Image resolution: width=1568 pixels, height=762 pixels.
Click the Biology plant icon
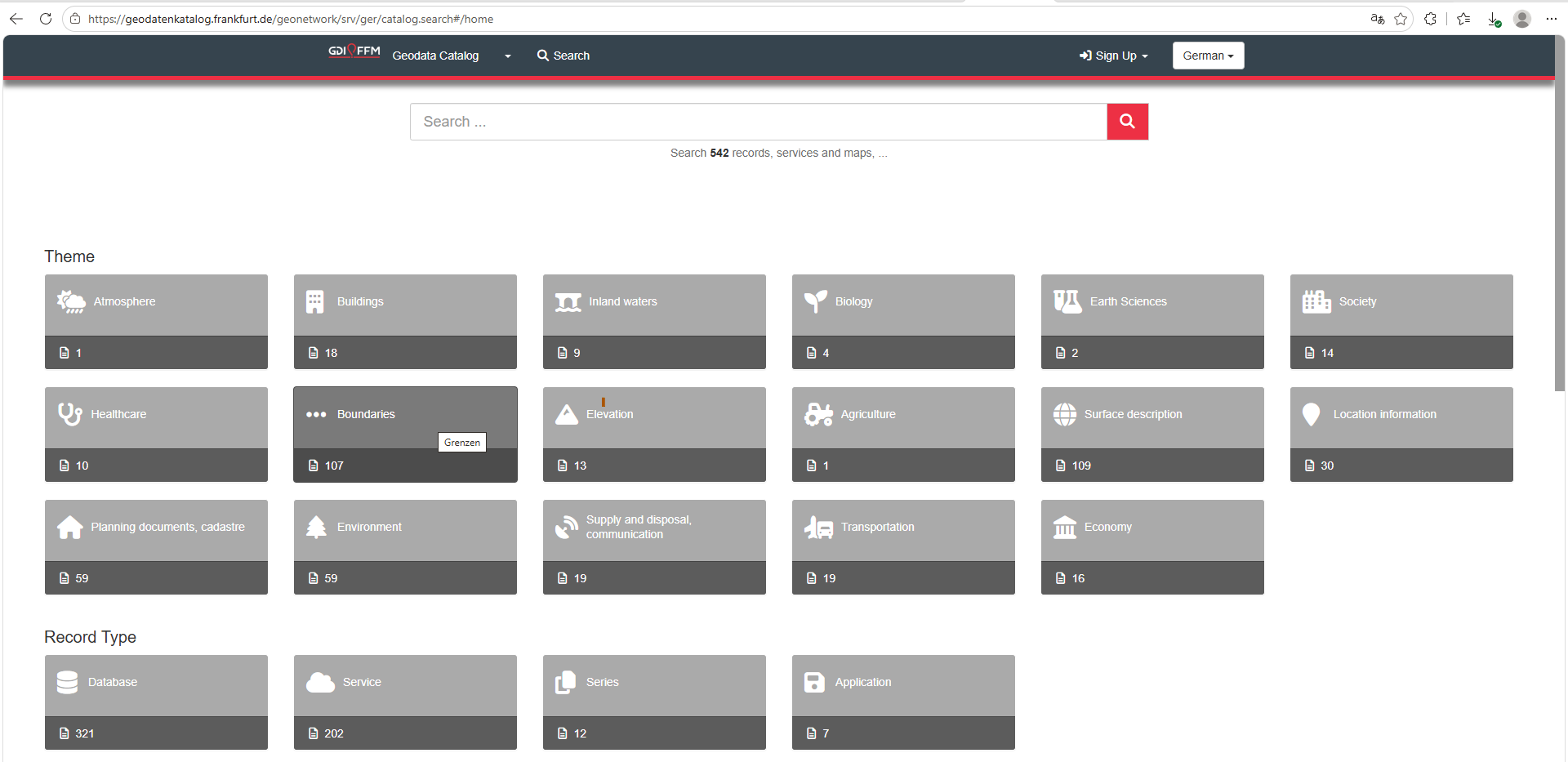coord(815,301)
